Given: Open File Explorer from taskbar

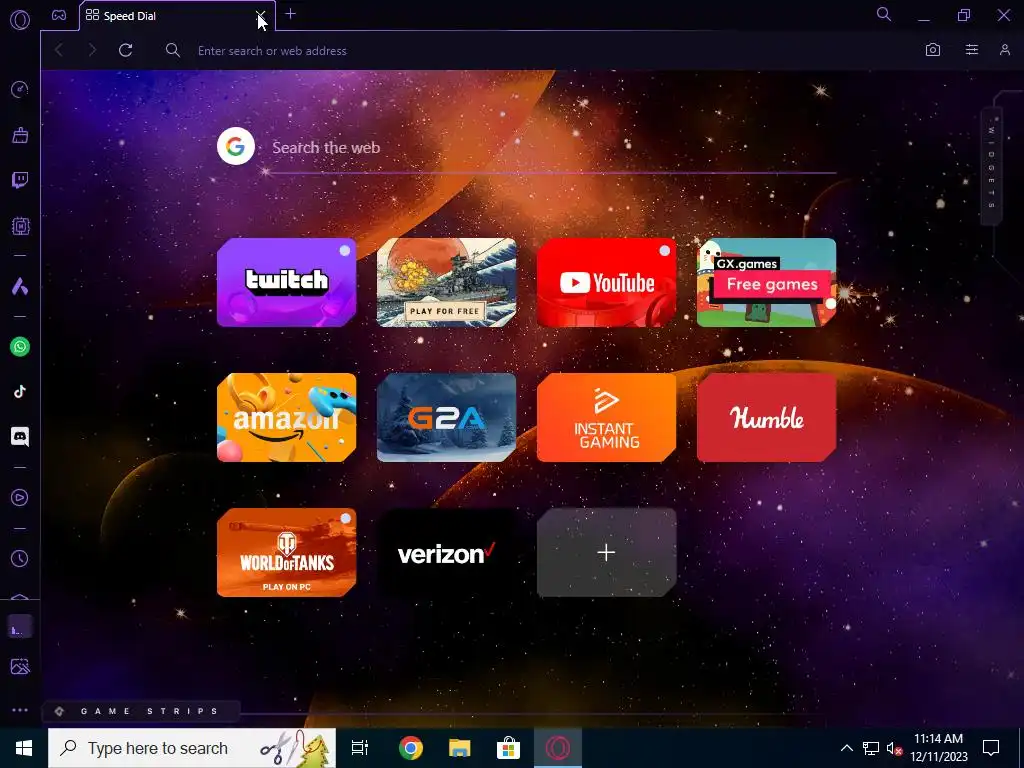Looking at the screenshot, I should pos(459,748).
